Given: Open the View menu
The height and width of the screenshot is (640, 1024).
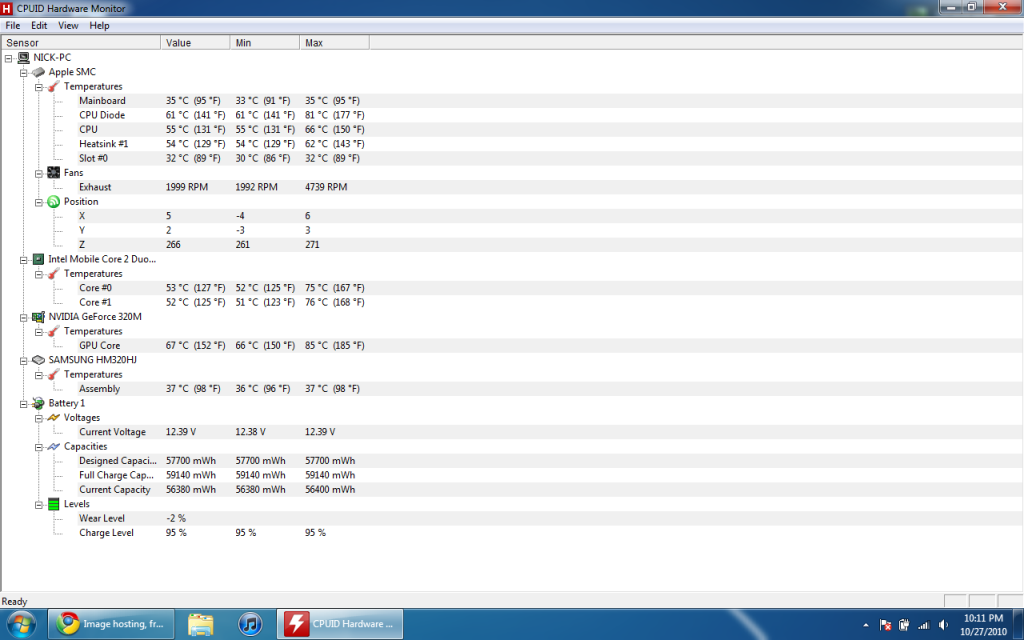Looking at the screenshot, I should [68, 25].
